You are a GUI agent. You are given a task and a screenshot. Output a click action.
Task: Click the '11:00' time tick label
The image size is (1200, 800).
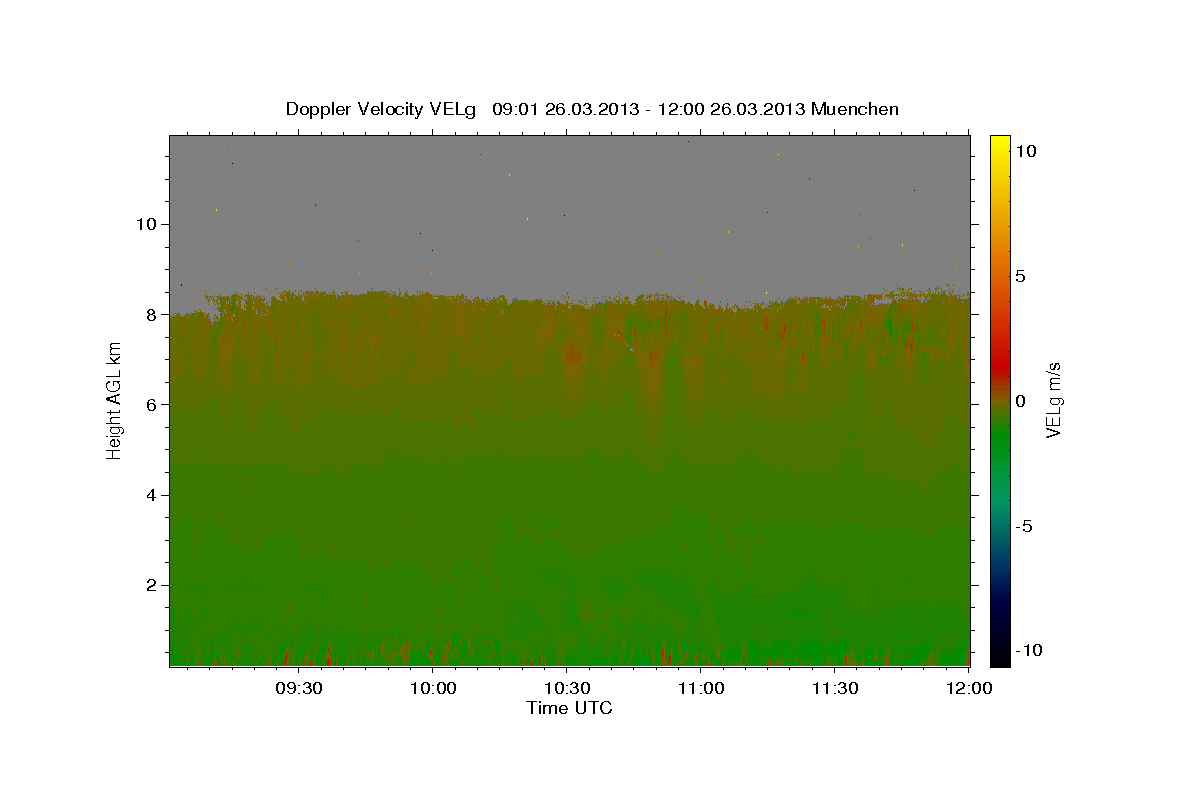[x=701, y=688]
